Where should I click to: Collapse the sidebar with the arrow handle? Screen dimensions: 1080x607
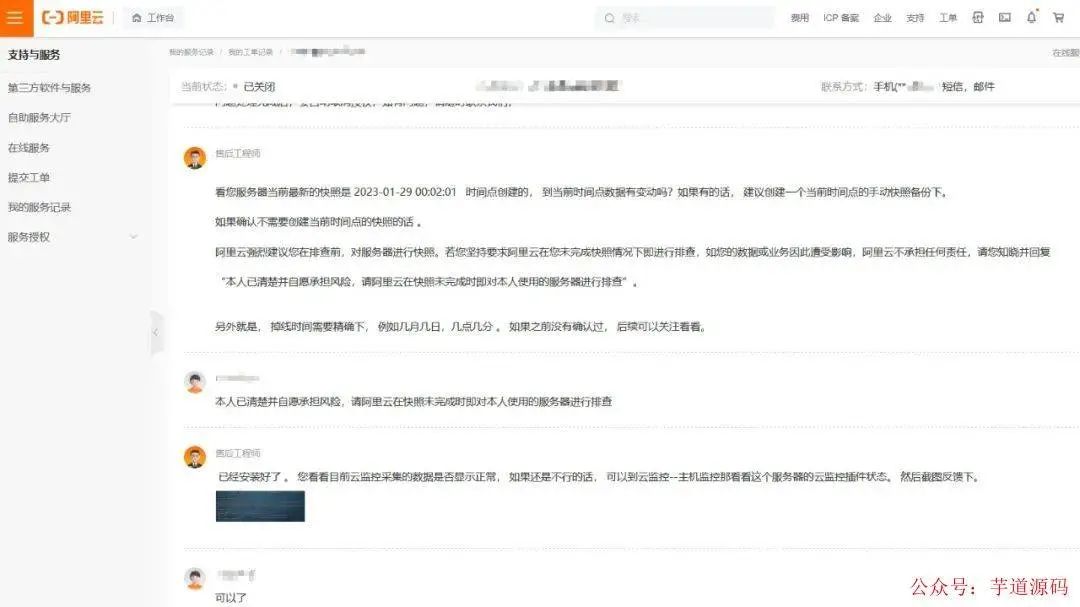click(156, 332)
